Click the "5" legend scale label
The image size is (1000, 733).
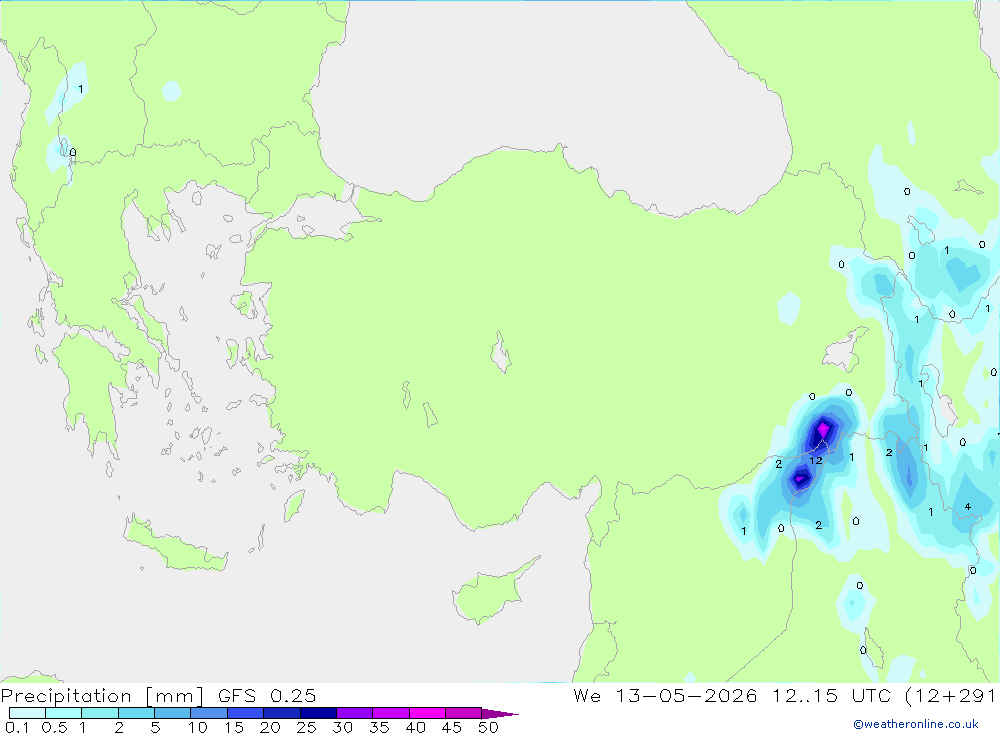click(155, 727)
